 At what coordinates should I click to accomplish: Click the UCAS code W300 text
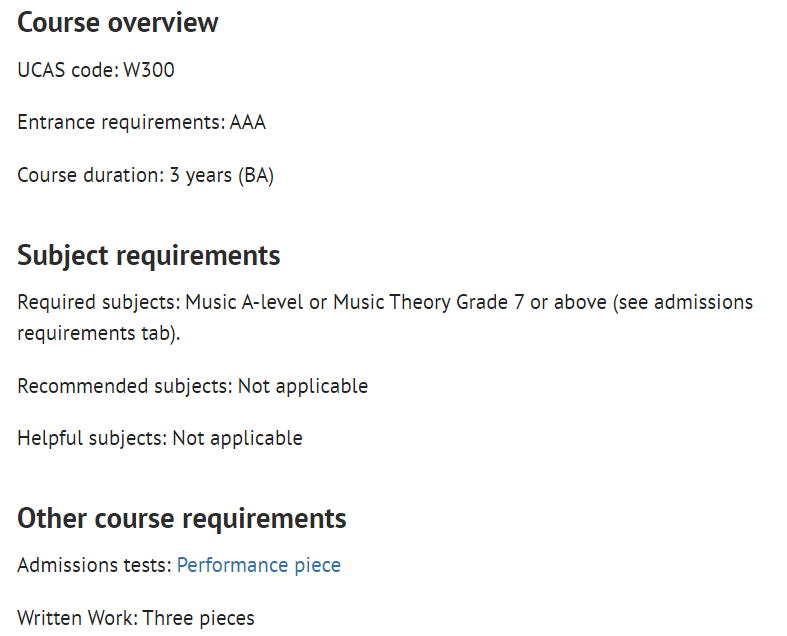point(96,70)
